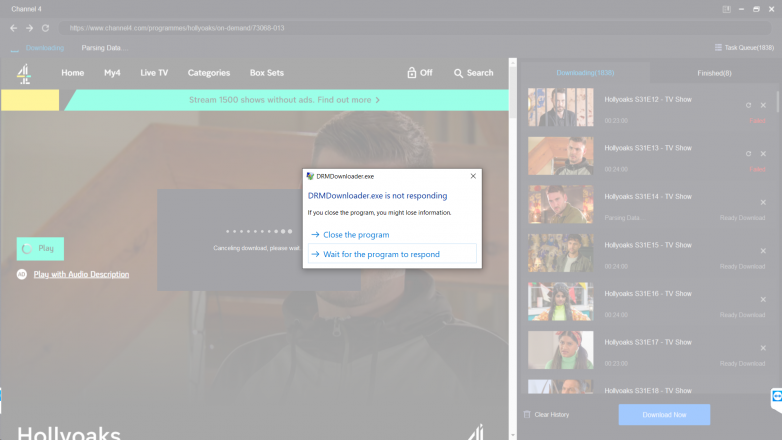Open the TeamViewer side panel icon

click(x=777, y=398)
